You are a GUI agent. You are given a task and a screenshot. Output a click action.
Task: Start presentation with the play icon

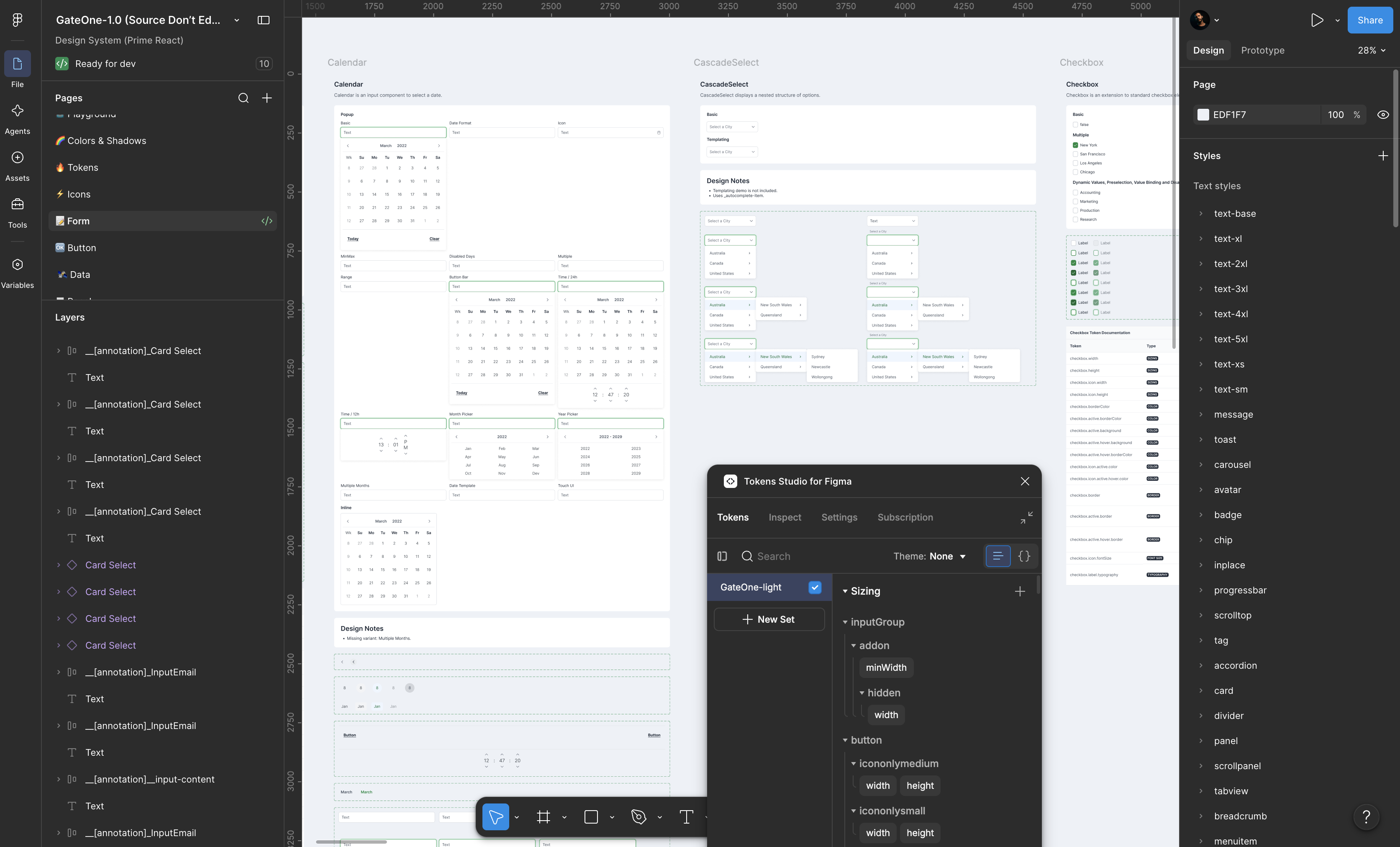click(1316, 20)
